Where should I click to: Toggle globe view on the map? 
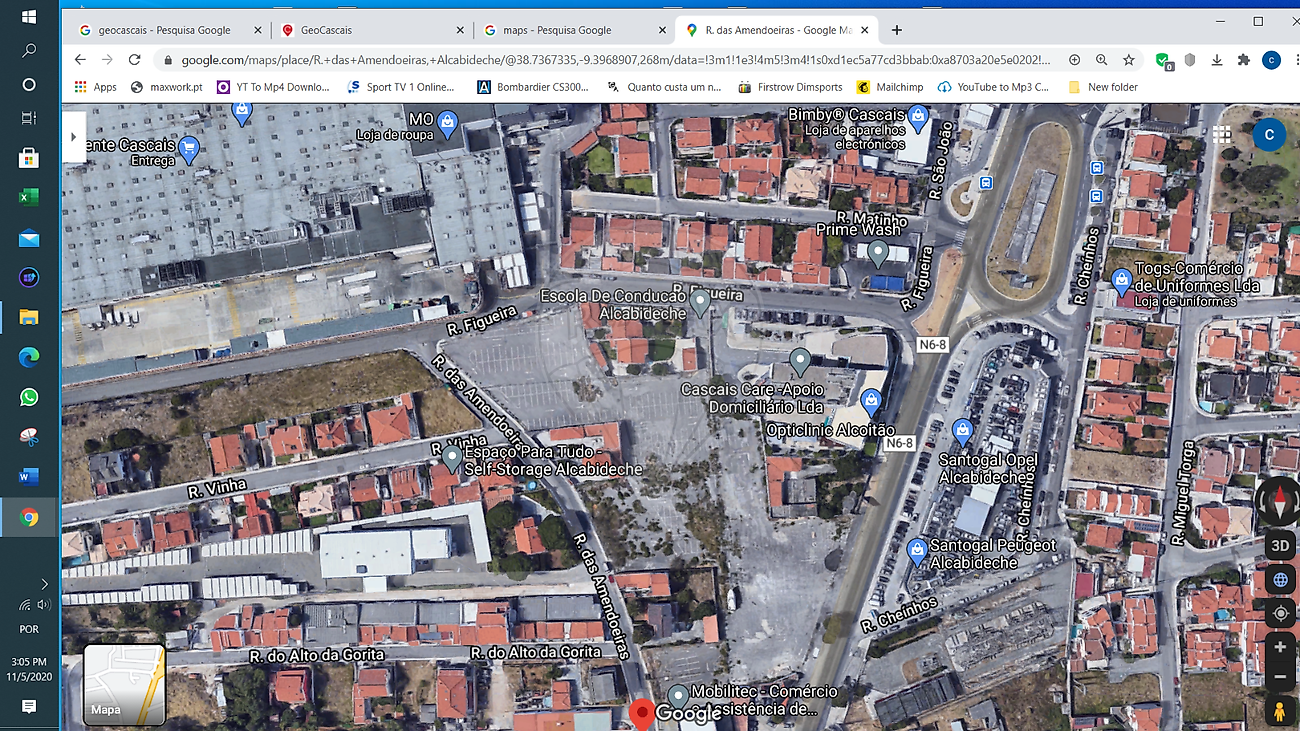point(1279,580)
